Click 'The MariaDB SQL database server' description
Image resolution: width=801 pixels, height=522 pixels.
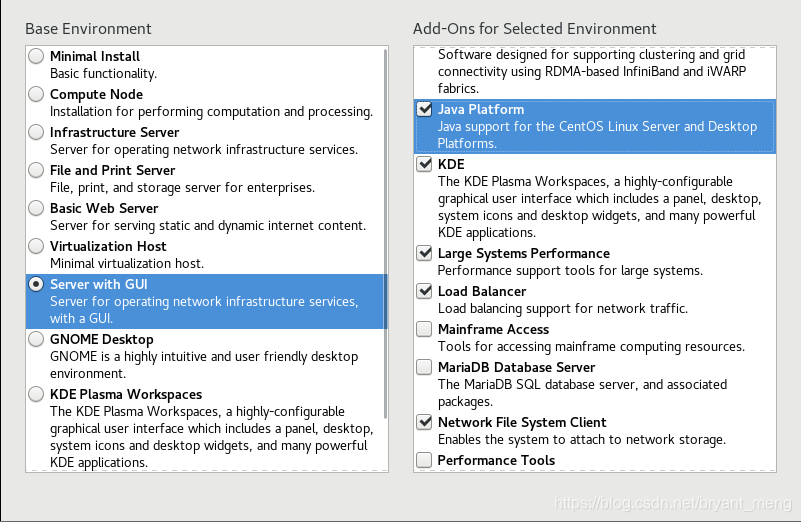pyautogui.click(x=582, y=393)
